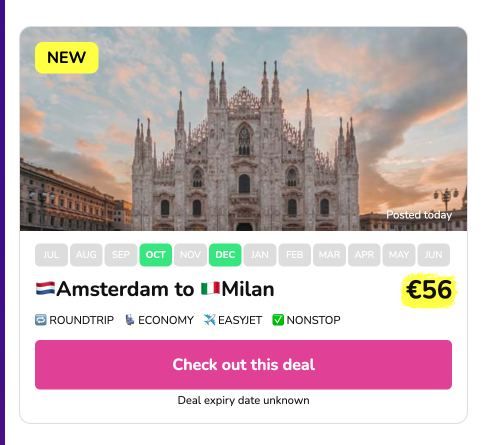Click the Netherlands flag icon
Screen dimensions: 485x445
point(45,288)
